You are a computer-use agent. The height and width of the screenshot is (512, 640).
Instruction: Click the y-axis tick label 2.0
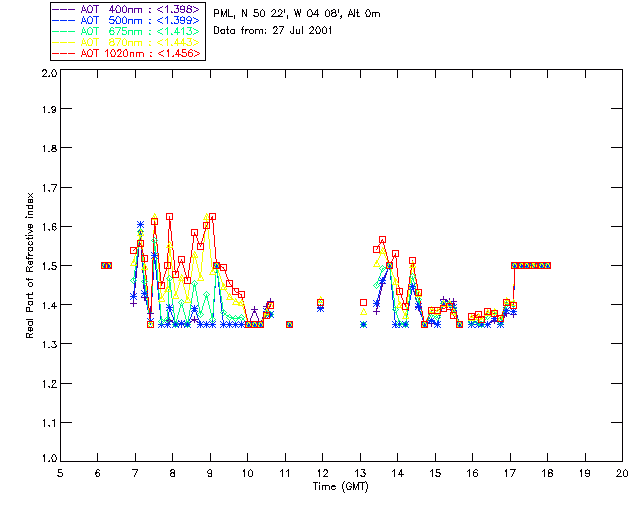pyautogui.click(x=49, y=73)
